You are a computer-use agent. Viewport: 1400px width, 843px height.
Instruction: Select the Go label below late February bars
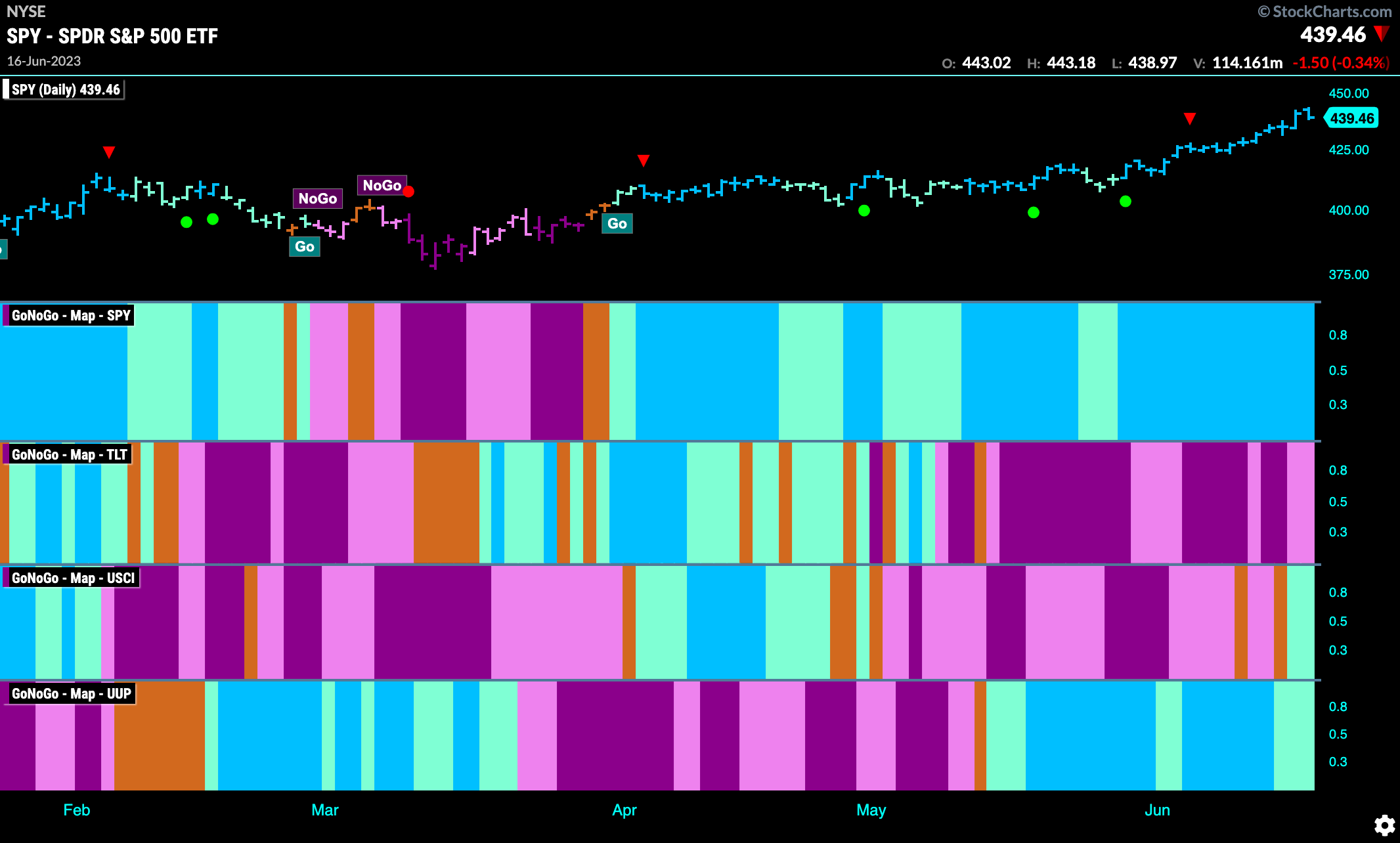tap(305, 246)
